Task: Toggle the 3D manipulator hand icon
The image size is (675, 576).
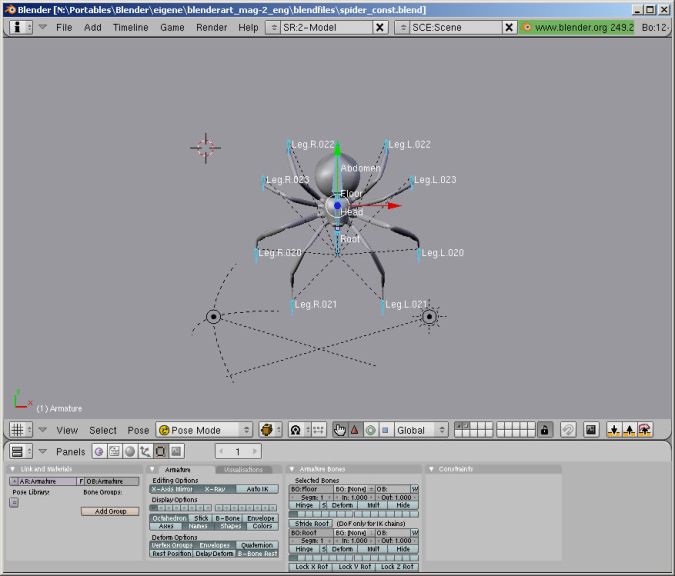Action: point(340,430)
